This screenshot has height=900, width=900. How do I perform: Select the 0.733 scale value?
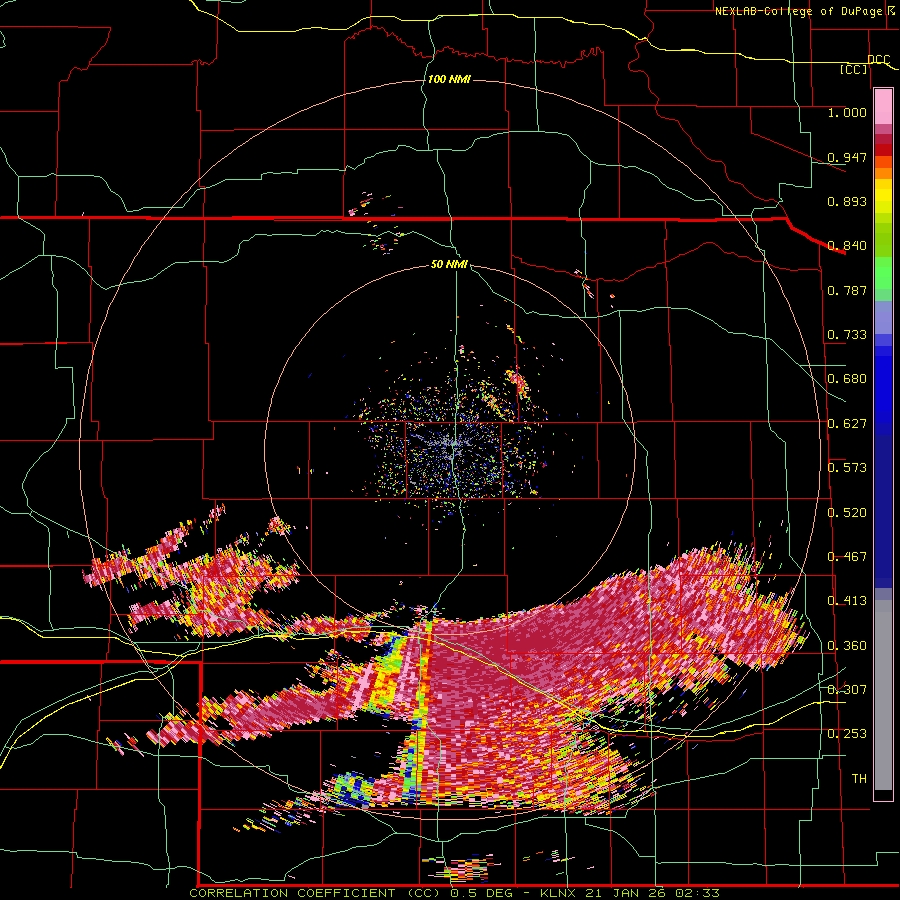pyautogui.click(x=847, y=335)
